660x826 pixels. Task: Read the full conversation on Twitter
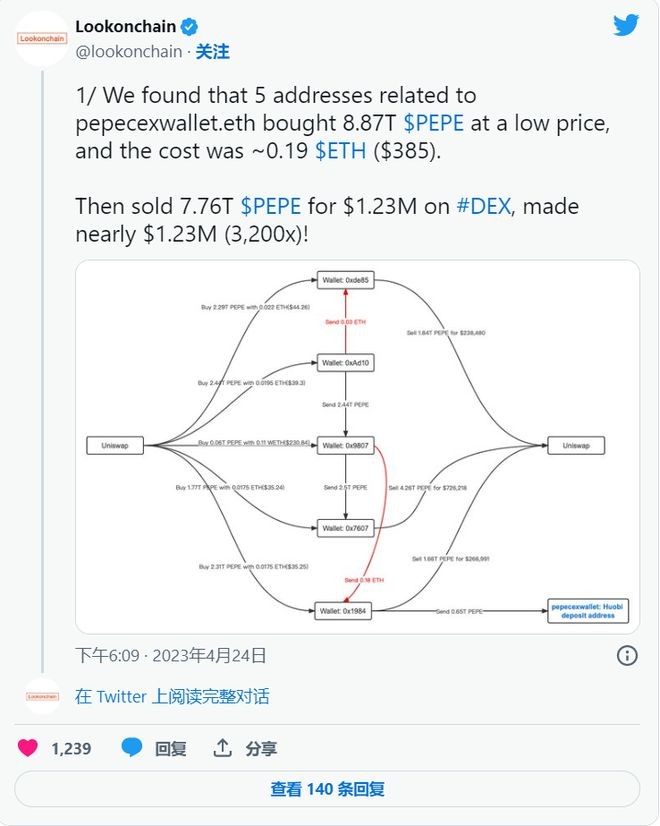pos(172,697)
